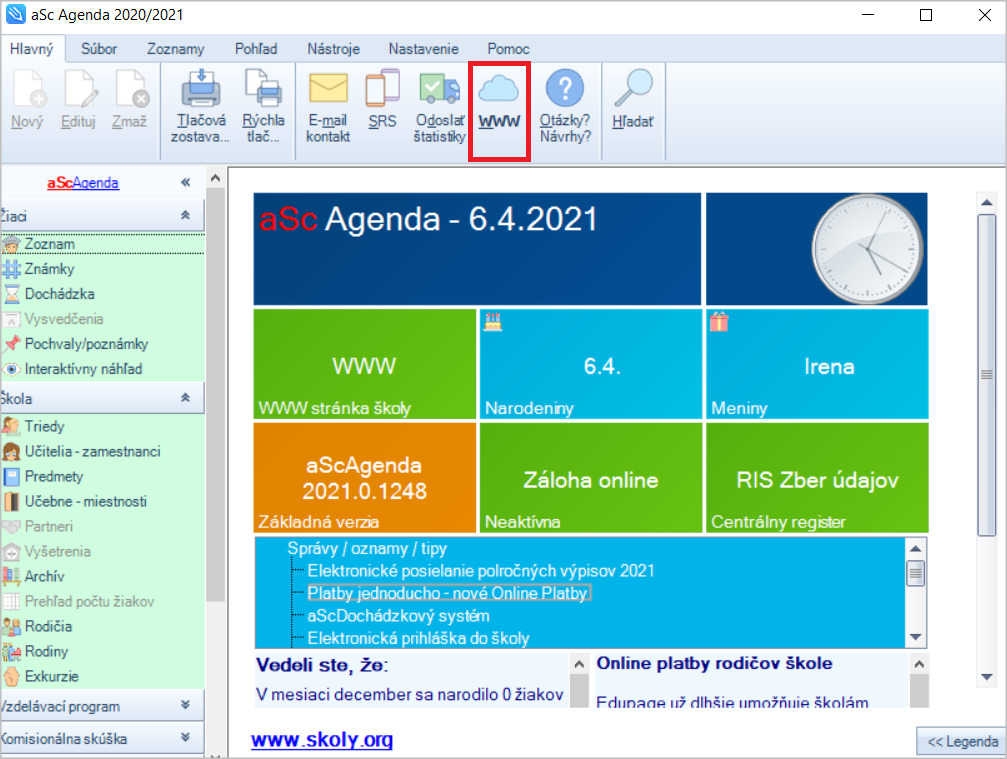Screen dimensions: 1007x759
Task: Open Učebne - miestnosti item
Action: (x=85, y=502)
